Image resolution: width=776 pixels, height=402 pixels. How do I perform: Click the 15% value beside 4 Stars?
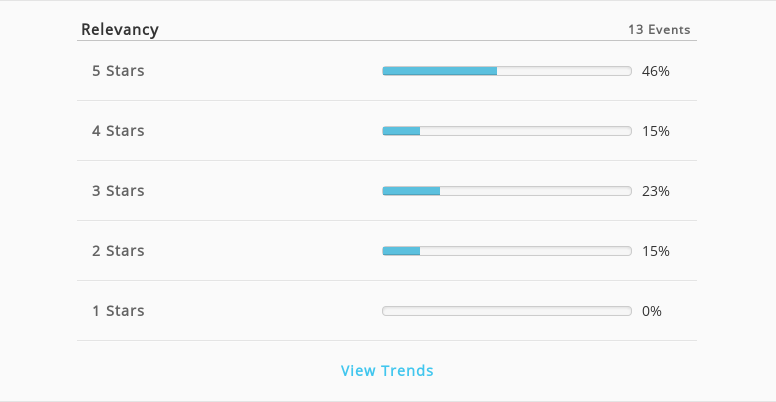tap(656, 131)
